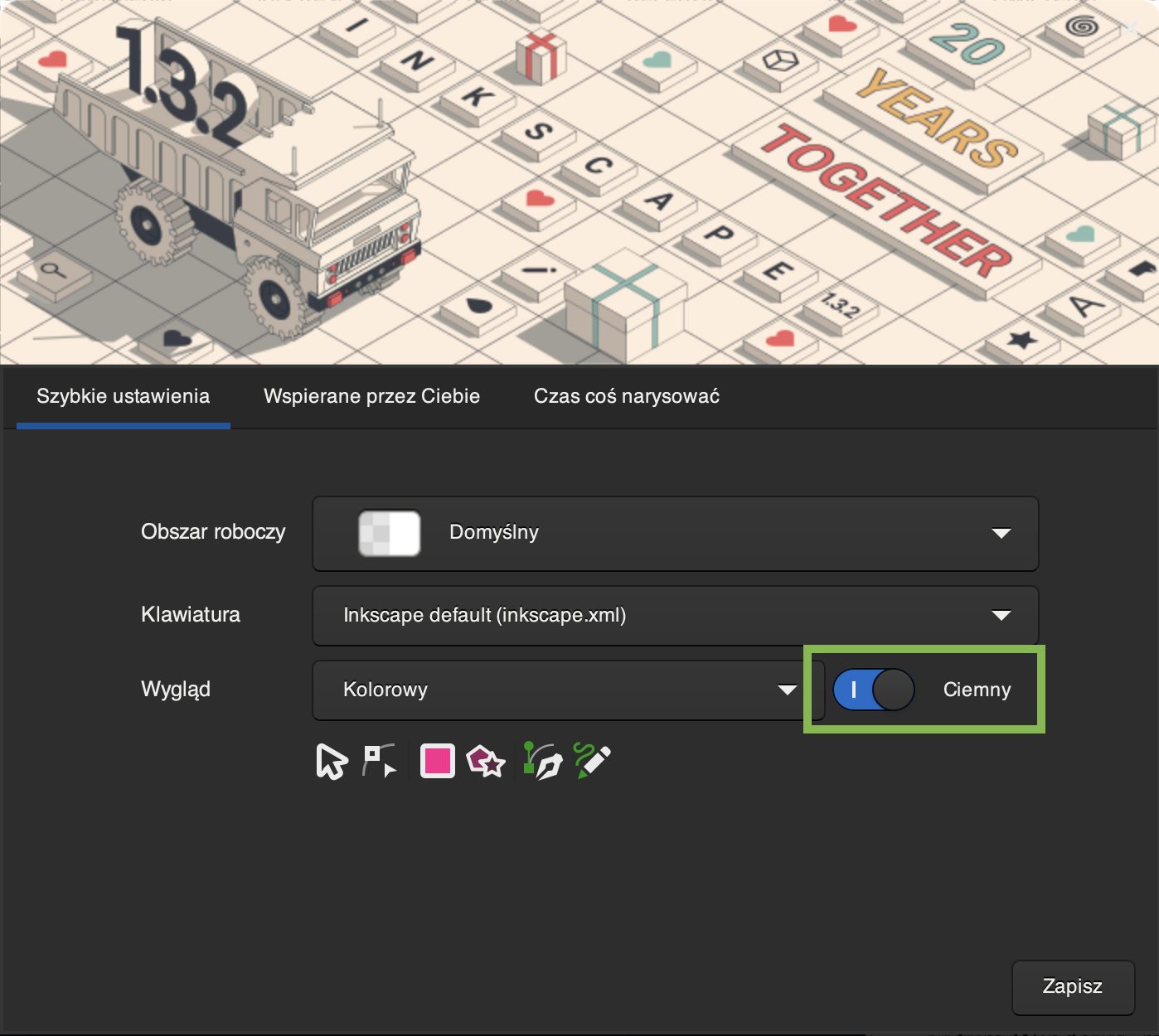Click the Node edit tool icon
The image size is (1159, 1036).
coord(379,762)
